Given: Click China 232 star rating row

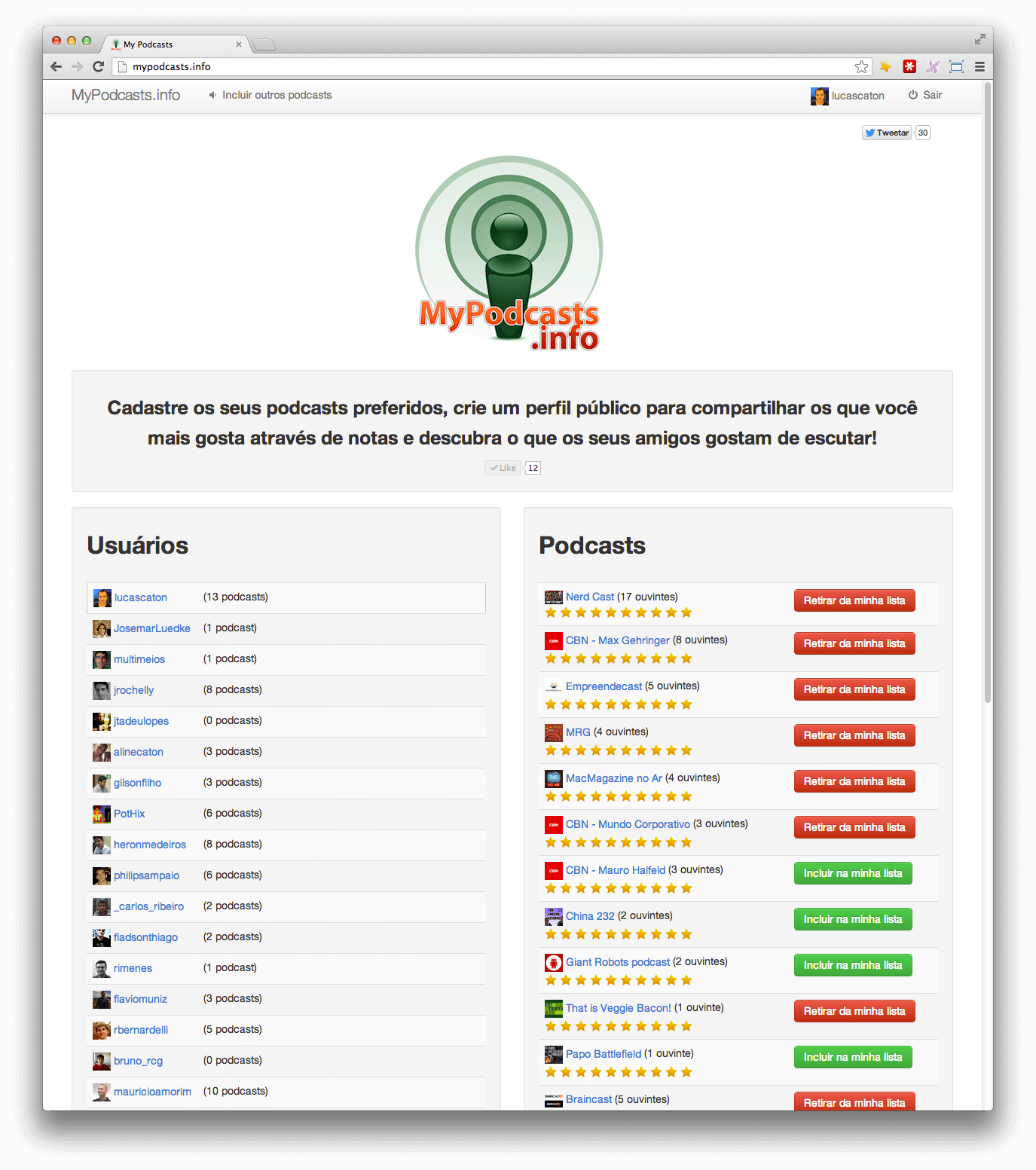Looking at the screenshot, I should click(619, 934).
